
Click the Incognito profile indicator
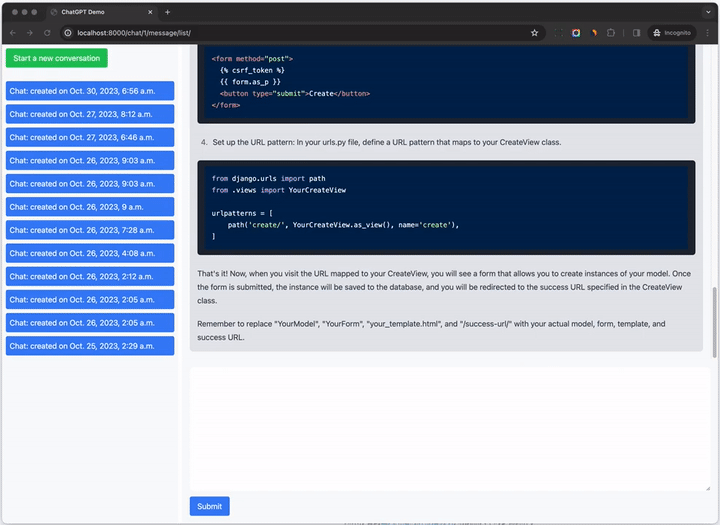coord(672,33)
